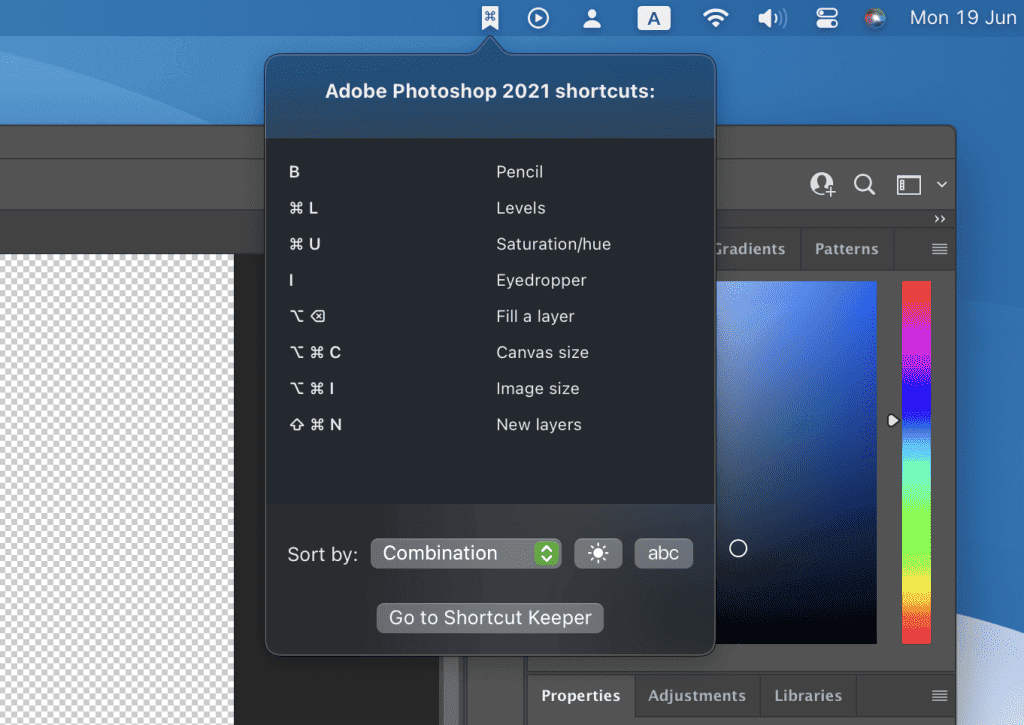The image size is (1024, 725).
Task: Select the Properties tab
Action: (x=580, y=695)
